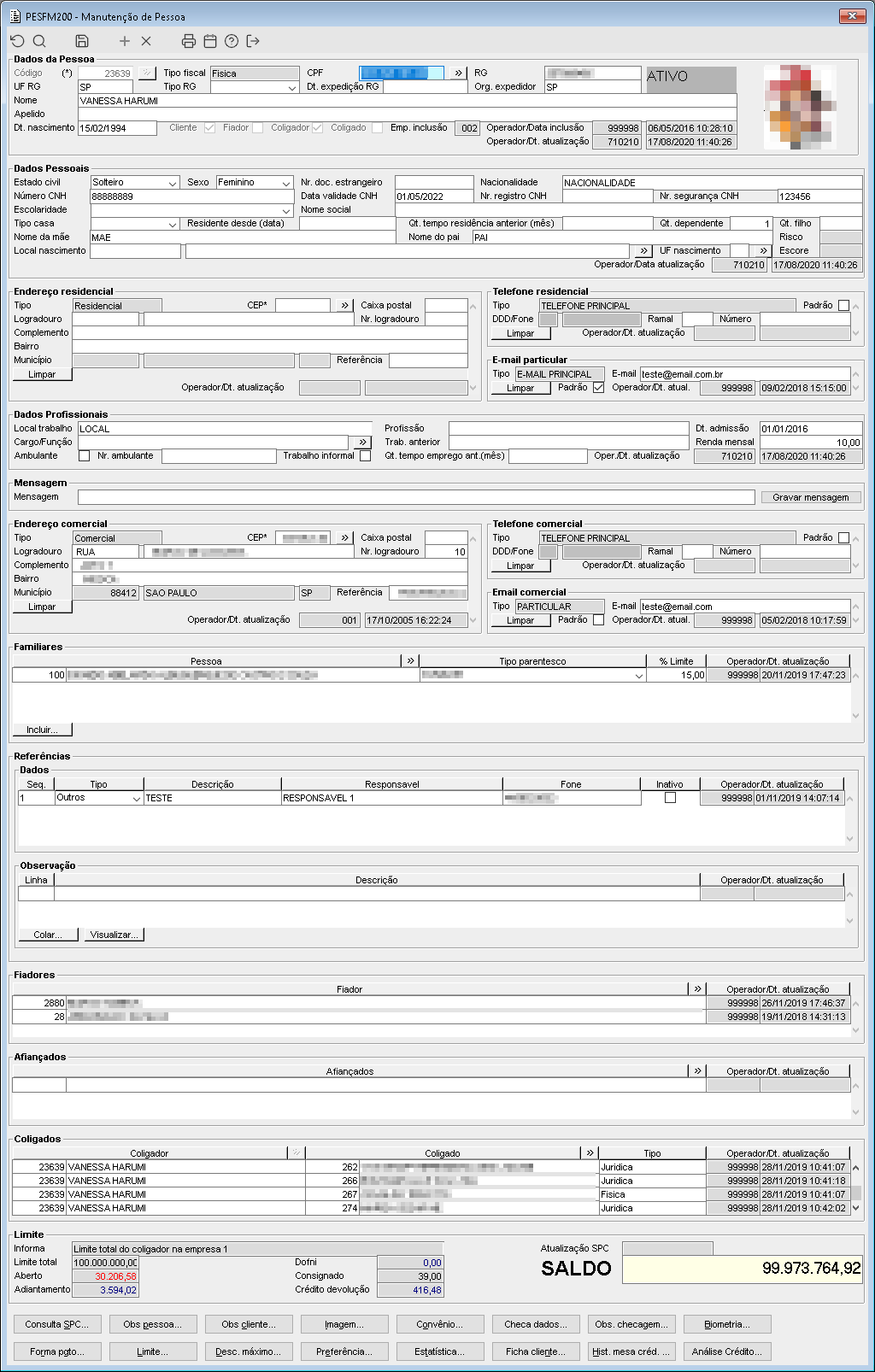Click the Dt. nascimento field
Image resolution: width=875 pixels, height=1372 pixels.
(x=117, y=128)
